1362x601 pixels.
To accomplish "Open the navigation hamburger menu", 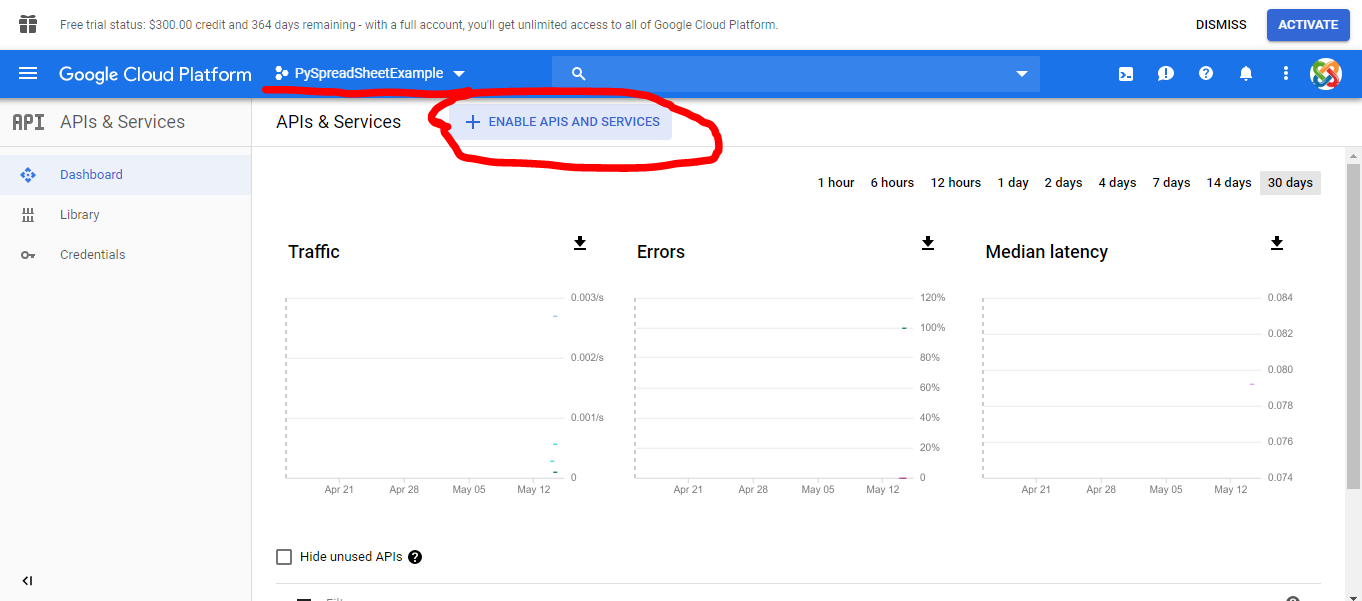I will (x=28, y=73).
